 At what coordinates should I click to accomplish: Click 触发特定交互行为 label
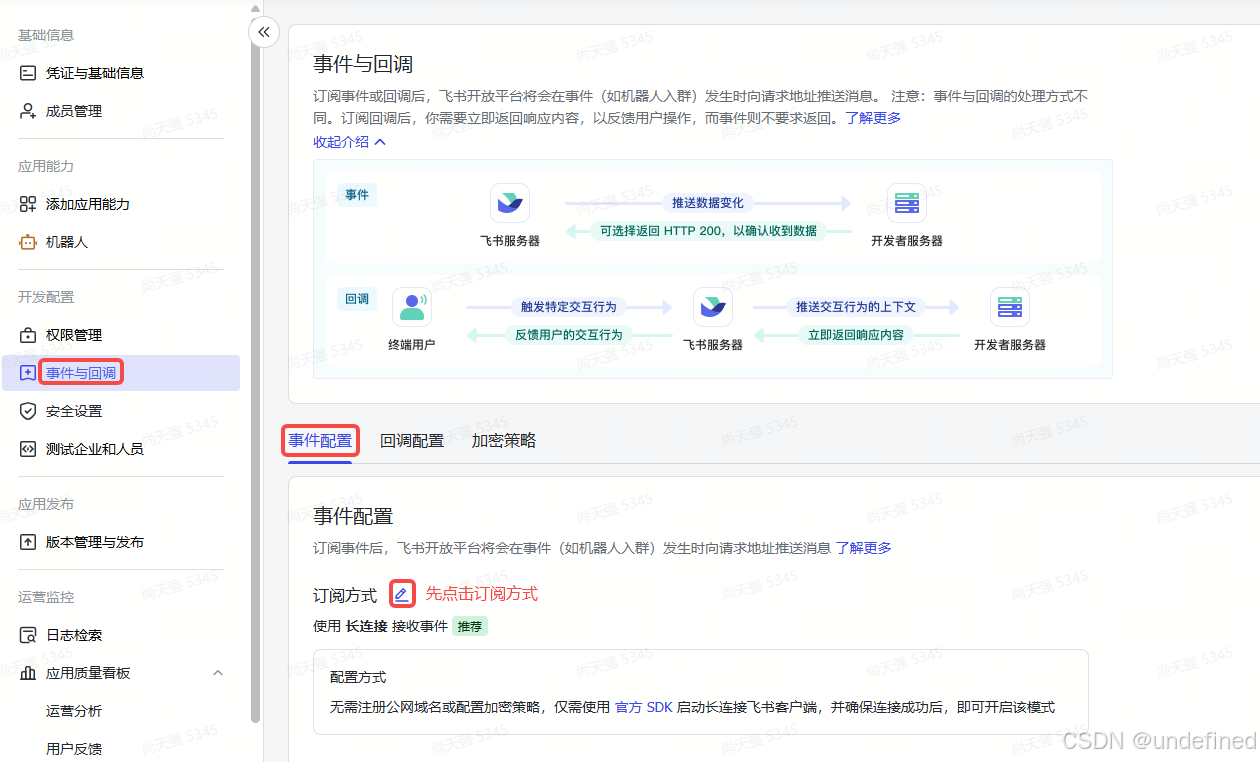click(569, 307)
